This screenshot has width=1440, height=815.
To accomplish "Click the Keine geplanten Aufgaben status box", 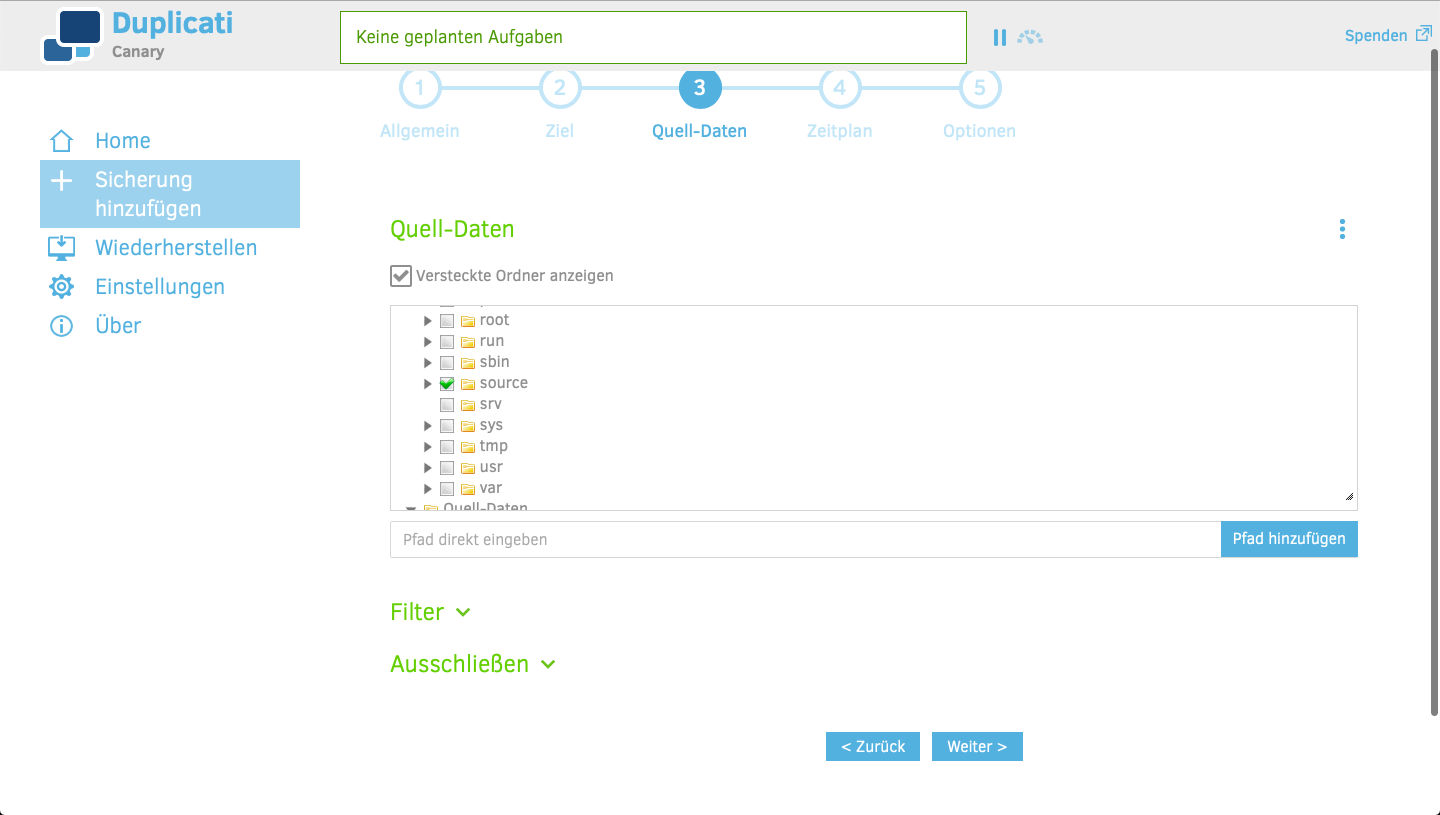I will [x=653, y=38].
